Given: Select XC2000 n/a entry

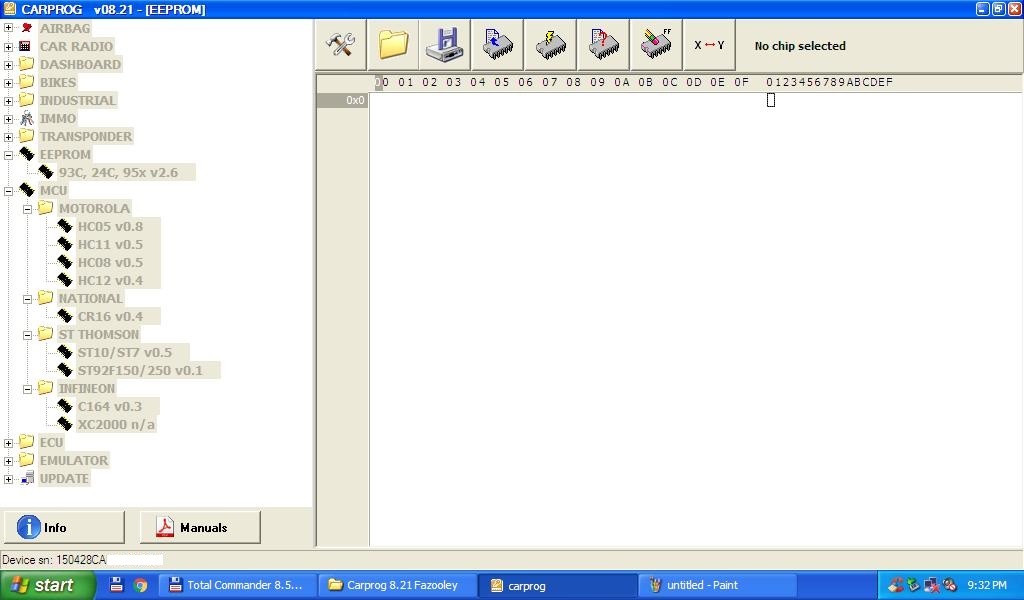Looking at the screenshot, I should coord(116,424).
